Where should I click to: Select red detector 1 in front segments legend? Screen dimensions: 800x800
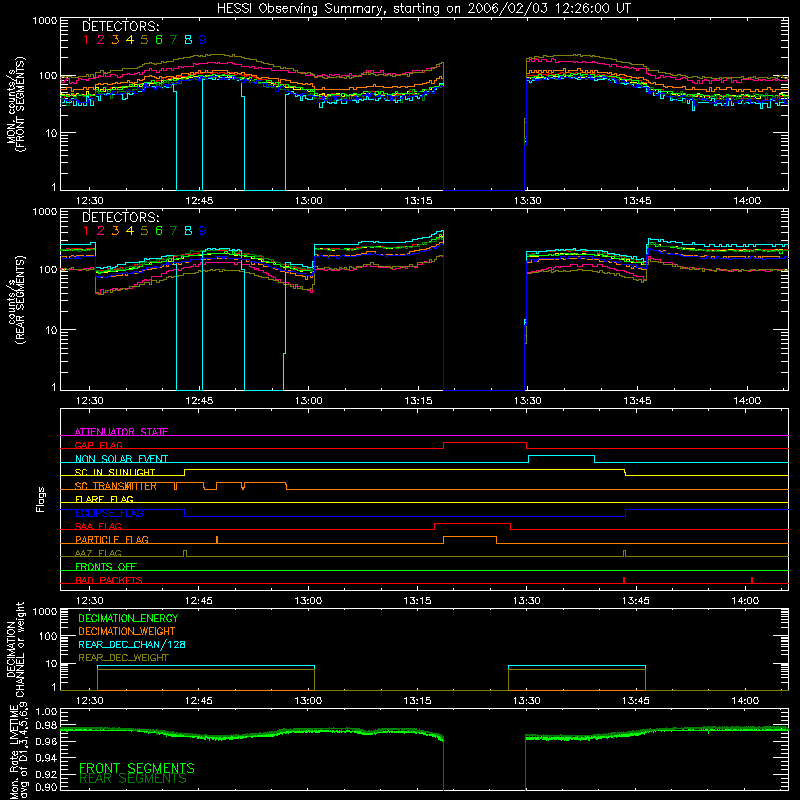[86, 40]
